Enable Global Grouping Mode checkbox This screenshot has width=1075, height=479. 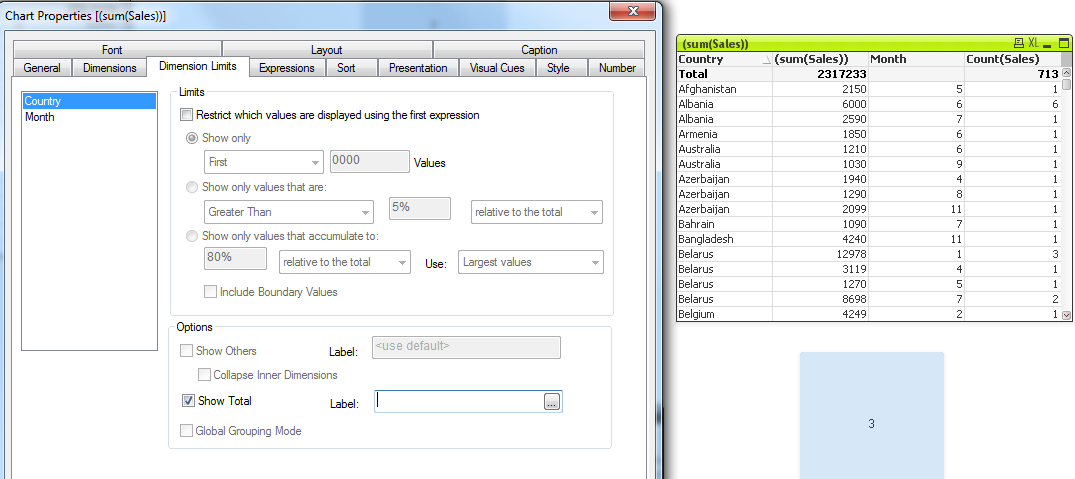[186, 431]
